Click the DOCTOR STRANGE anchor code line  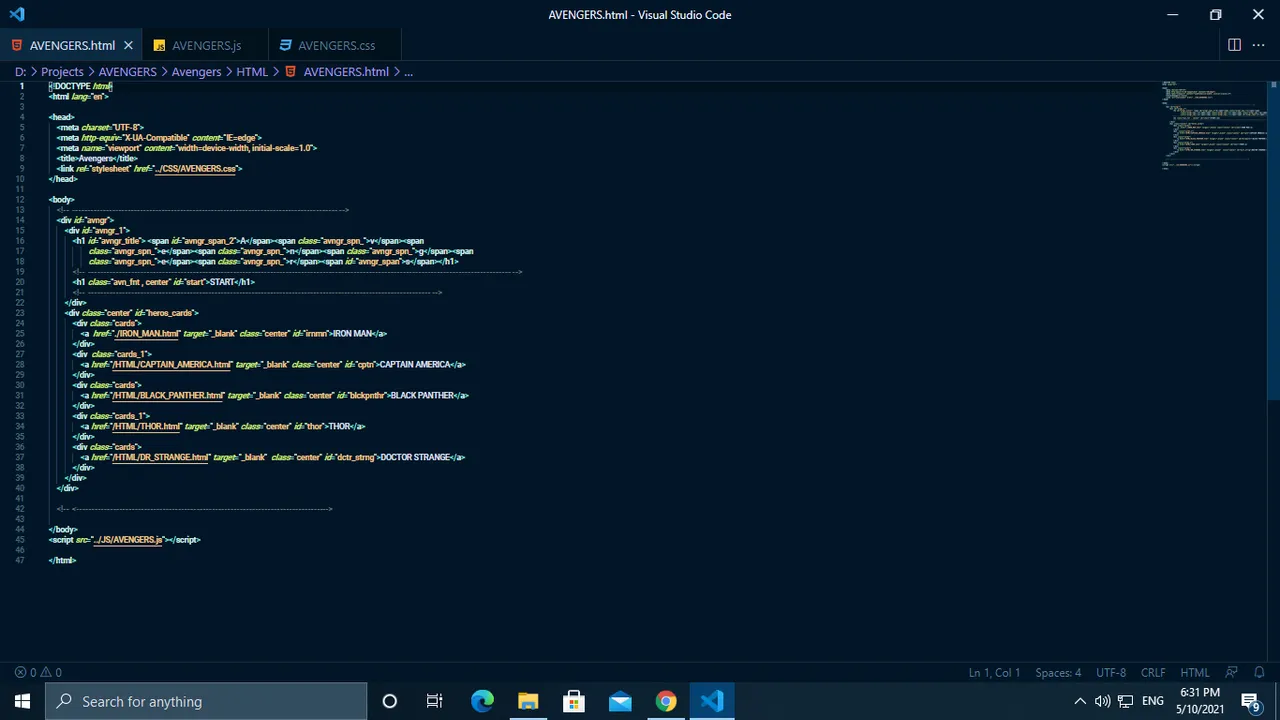pyautogui.click(x=273, y=458)
